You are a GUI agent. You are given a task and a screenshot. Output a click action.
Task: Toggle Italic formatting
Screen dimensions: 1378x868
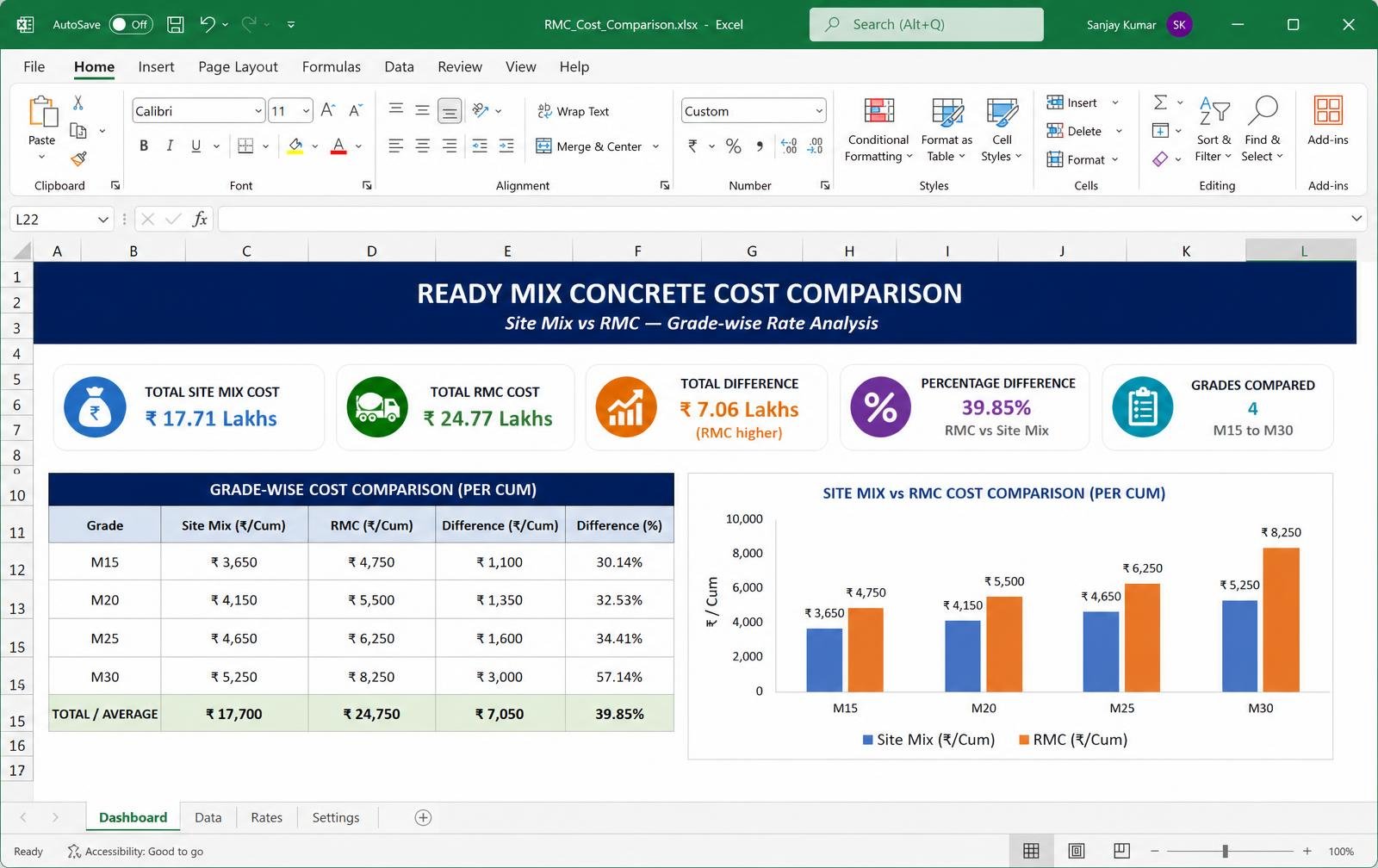(170, 146)
